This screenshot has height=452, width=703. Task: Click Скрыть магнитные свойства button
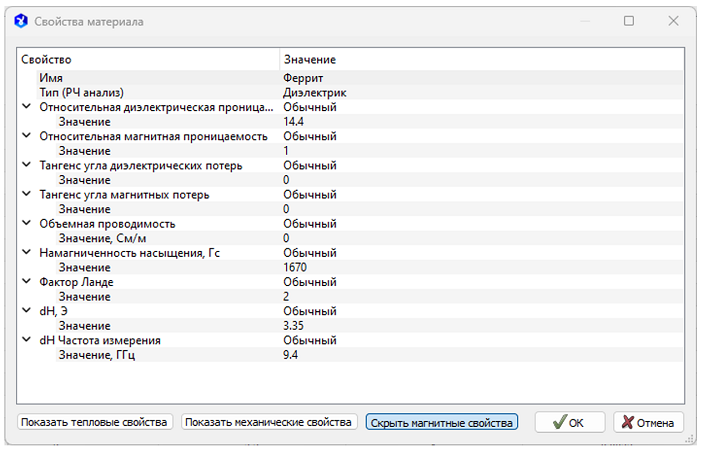(441, 422)
